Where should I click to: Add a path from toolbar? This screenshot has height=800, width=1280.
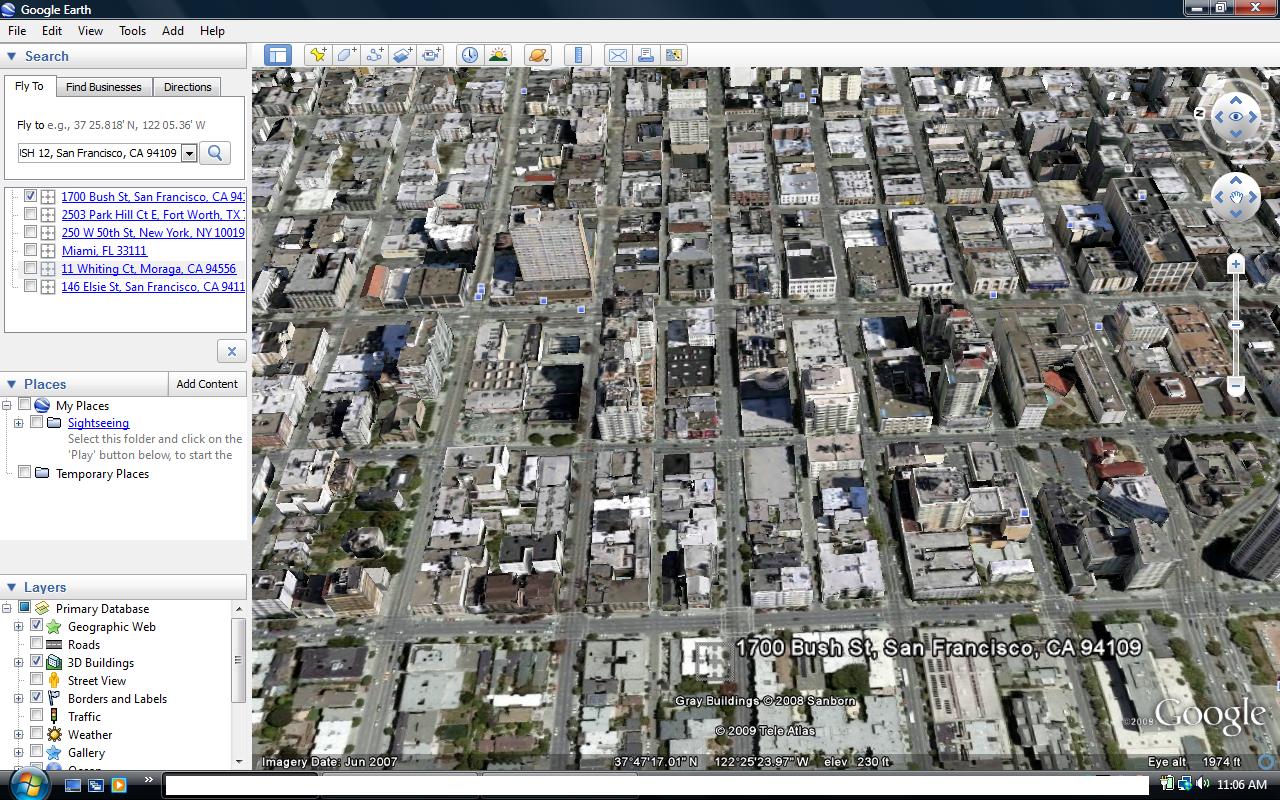tap(374, 55)
